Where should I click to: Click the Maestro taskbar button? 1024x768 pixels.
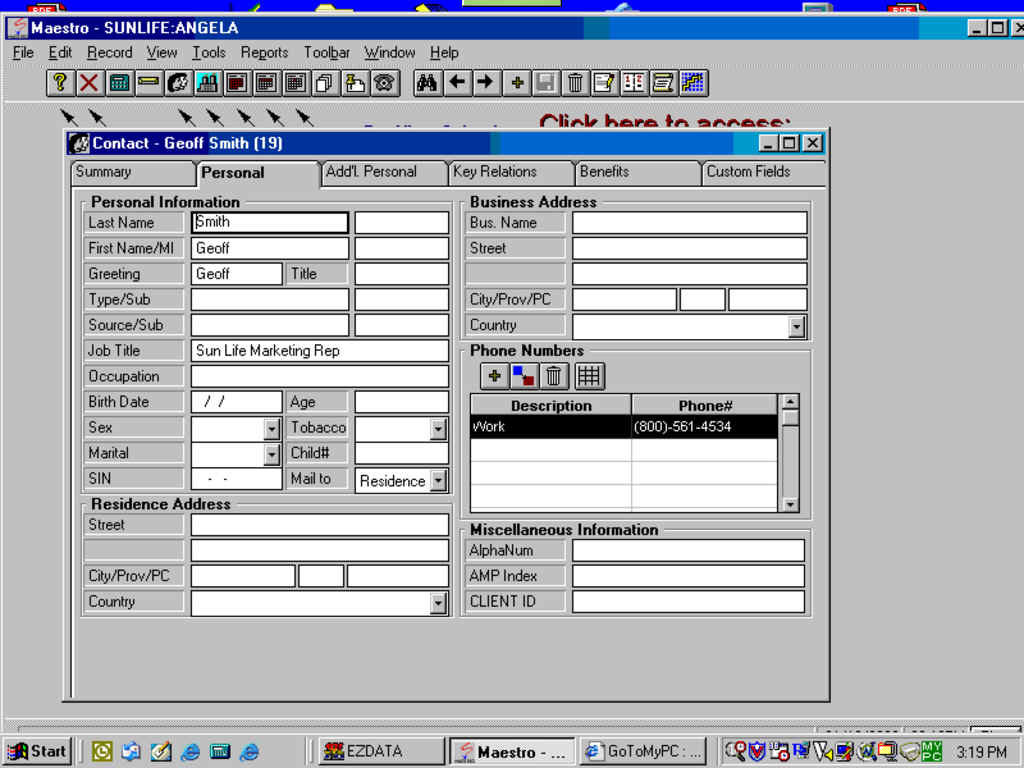pyautogui.click(x=512, y=752)
